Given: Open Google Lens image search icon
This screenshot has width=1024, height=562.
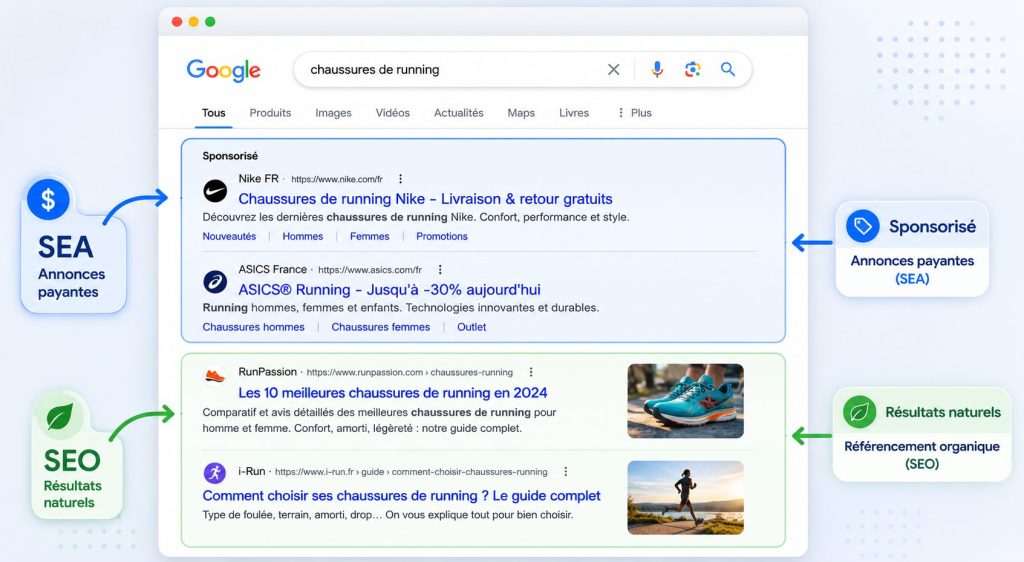Looking at the screenshot, I should coord(692,69).
